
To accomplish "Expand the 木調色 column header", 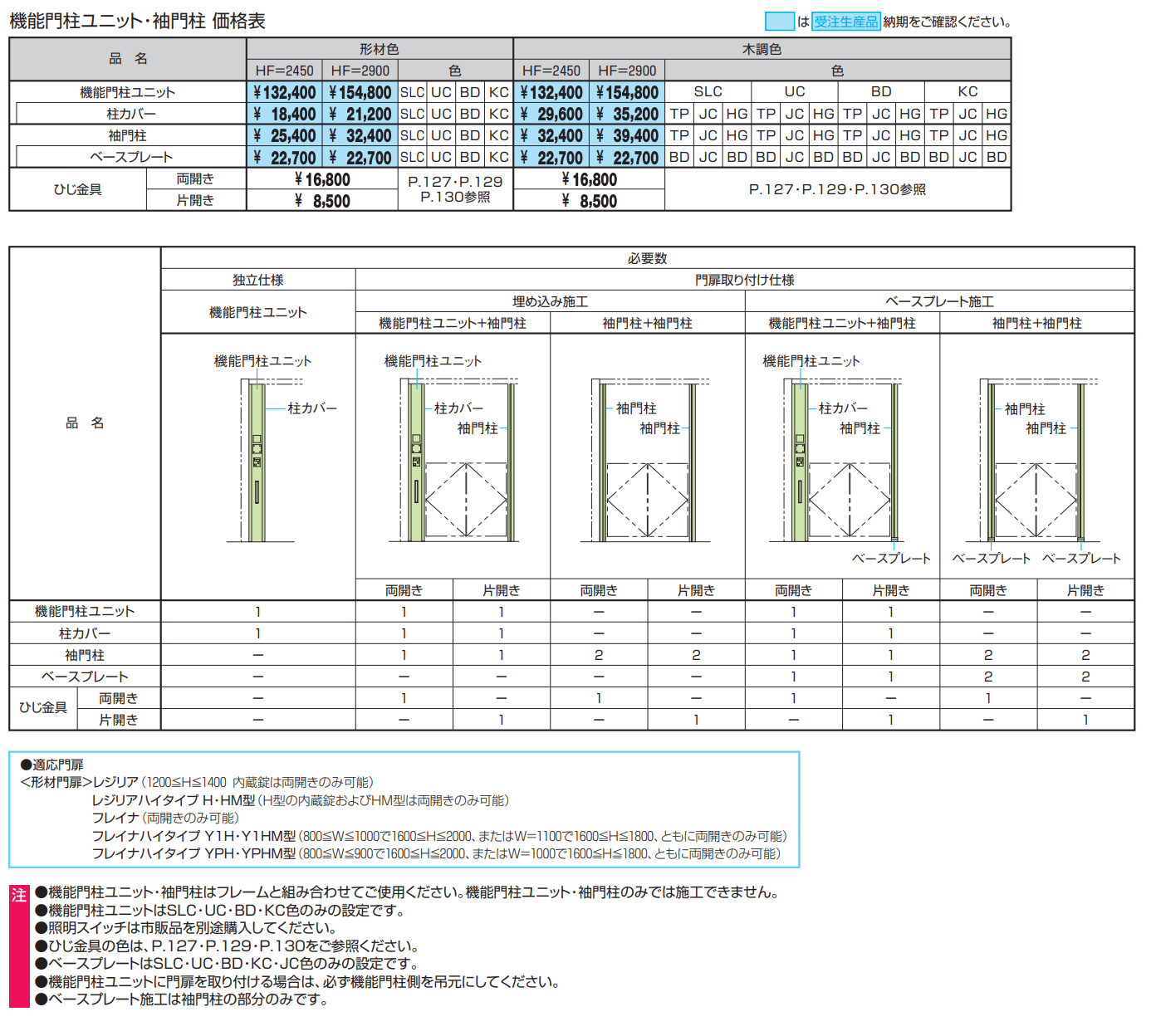I will tap(762, 49).
